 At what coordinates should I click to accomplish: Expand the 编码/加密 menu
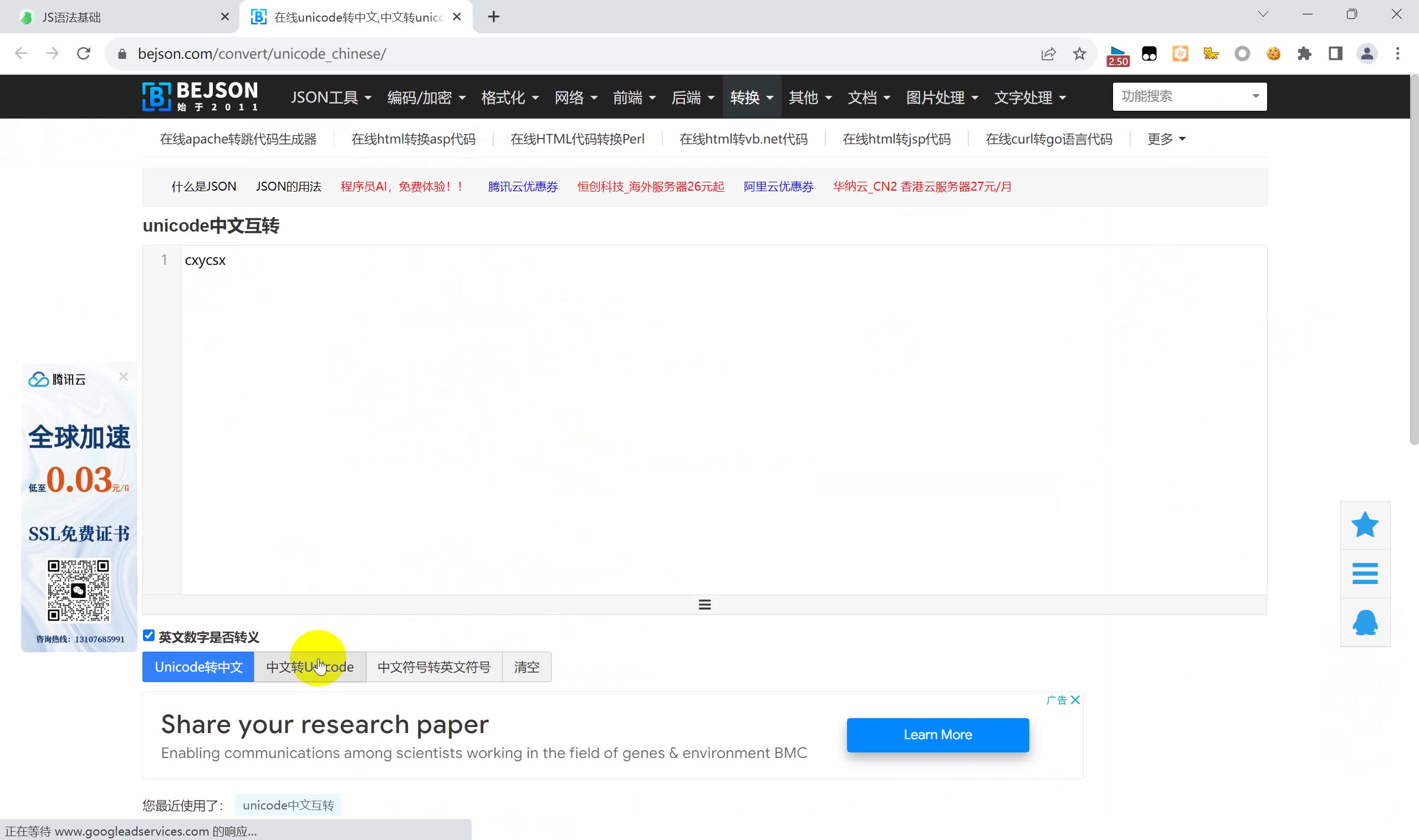pos(426,98)
